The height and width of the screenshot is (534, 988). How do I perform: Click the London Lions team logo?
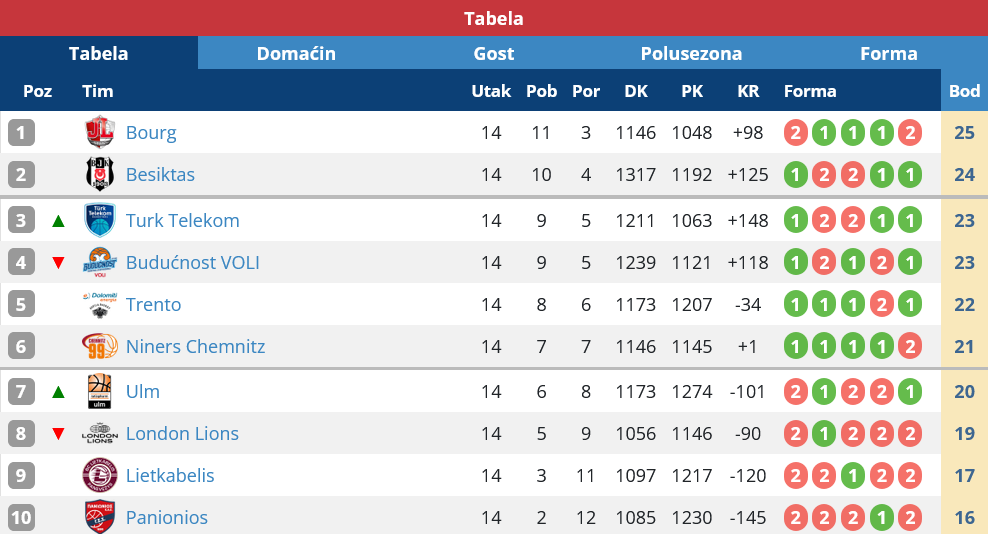click(99, 433)
